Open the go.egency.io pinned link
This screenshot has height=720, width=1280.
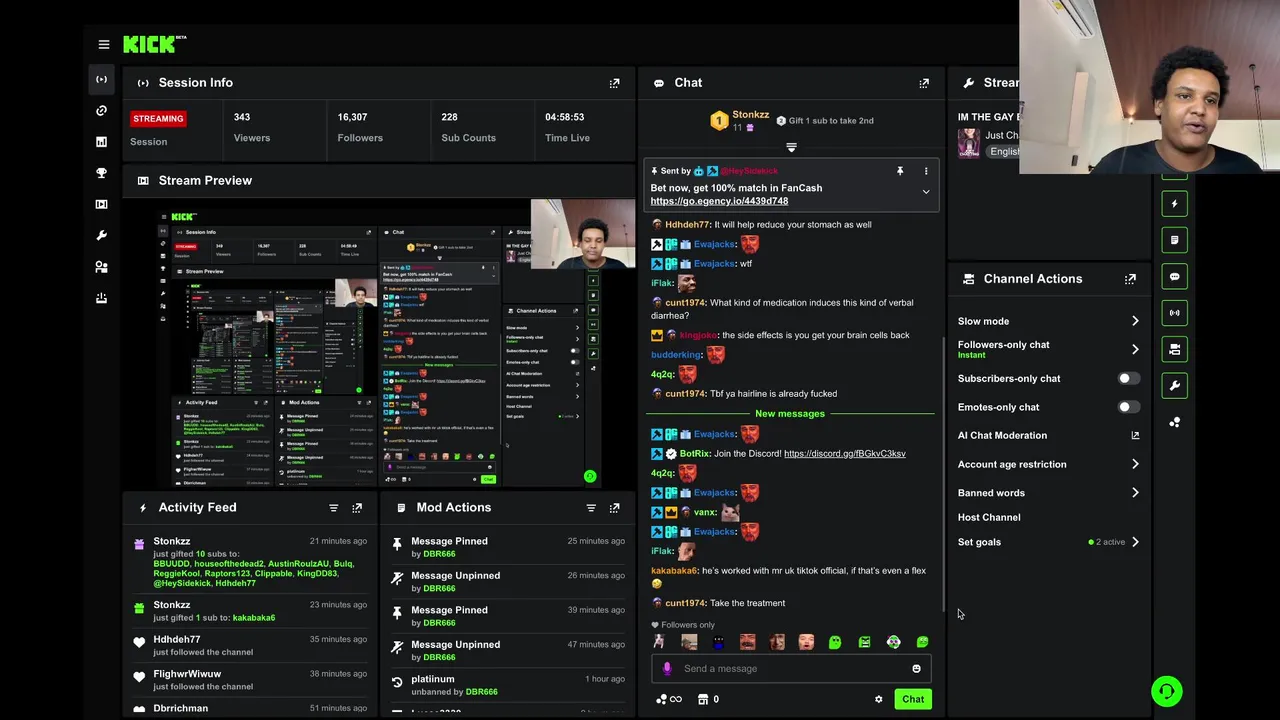(719, 201)
